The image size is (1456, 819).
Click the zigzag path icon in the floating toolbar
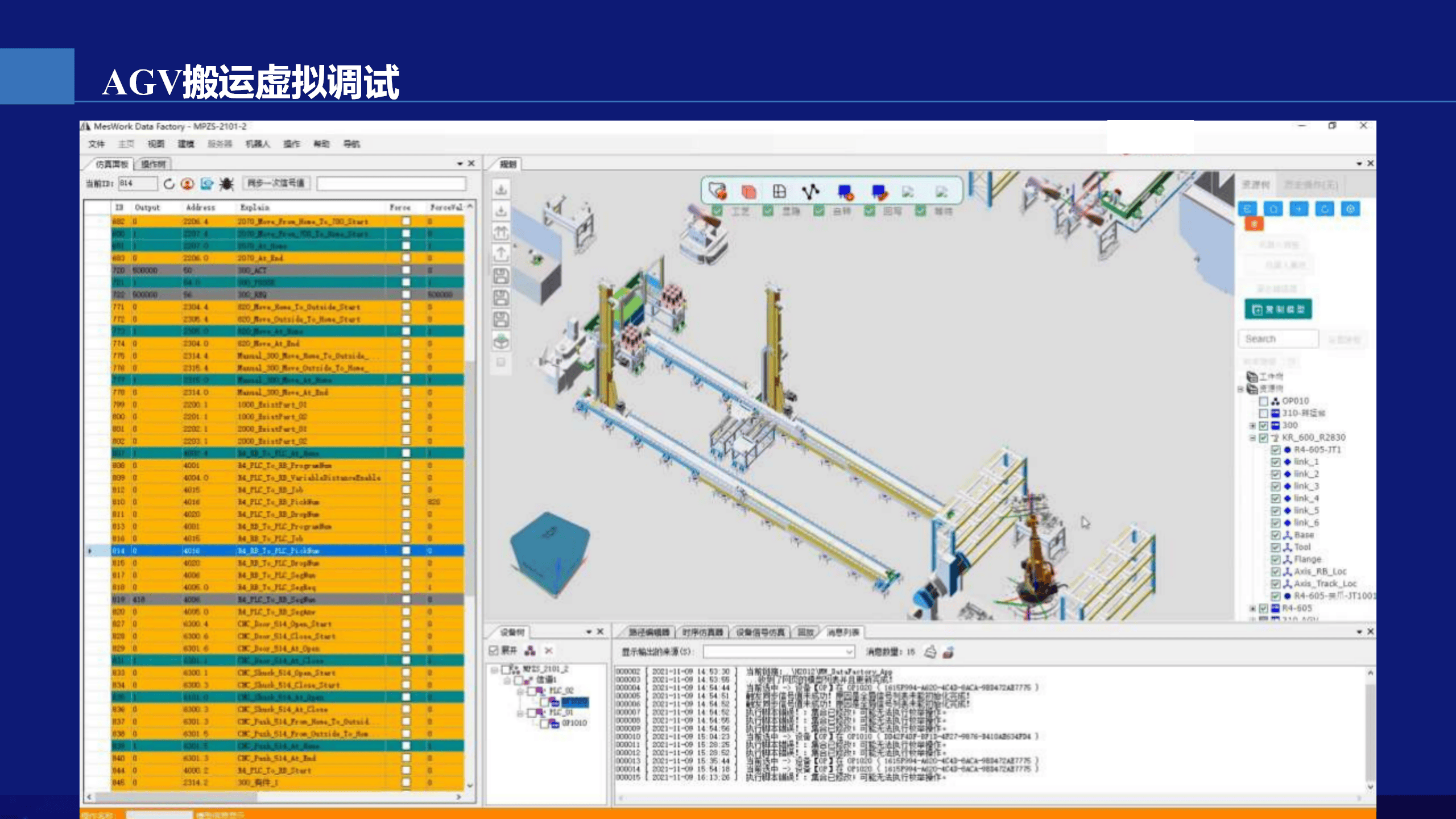(x=810, y=192)
